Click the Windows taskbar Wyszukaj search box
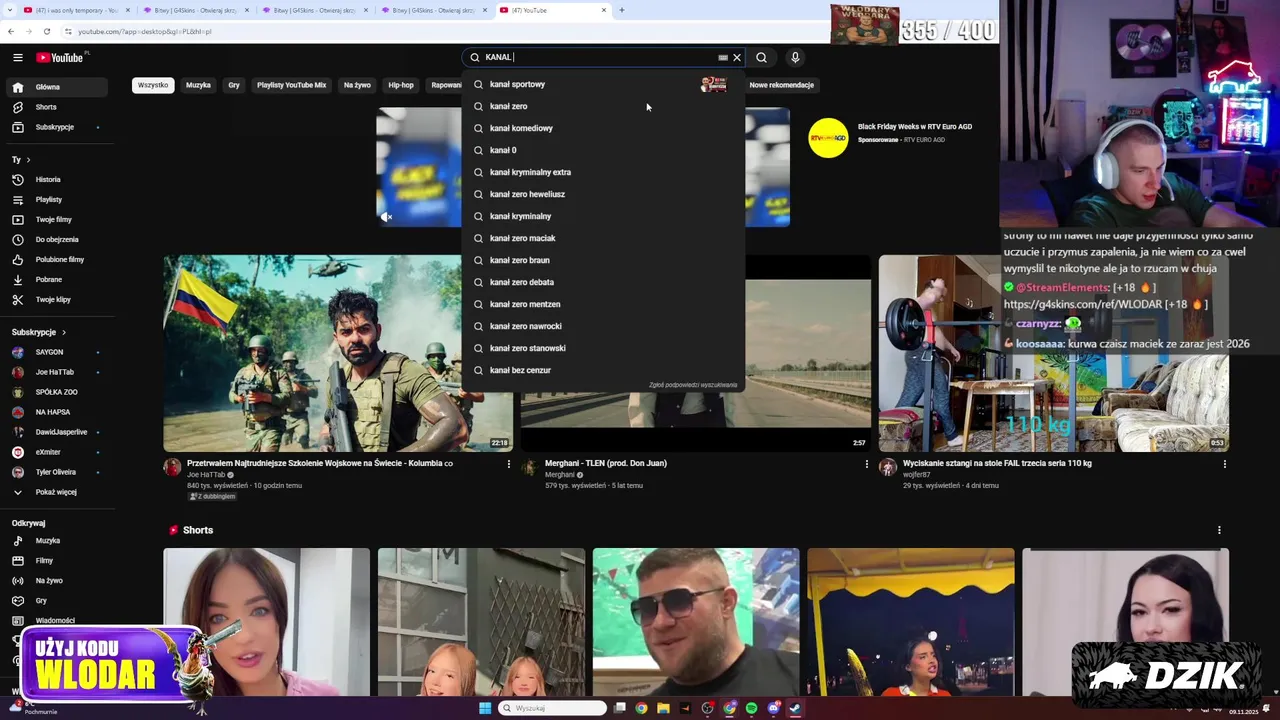This screenshot has width=1280, height=720. click(x=553, y=708)
